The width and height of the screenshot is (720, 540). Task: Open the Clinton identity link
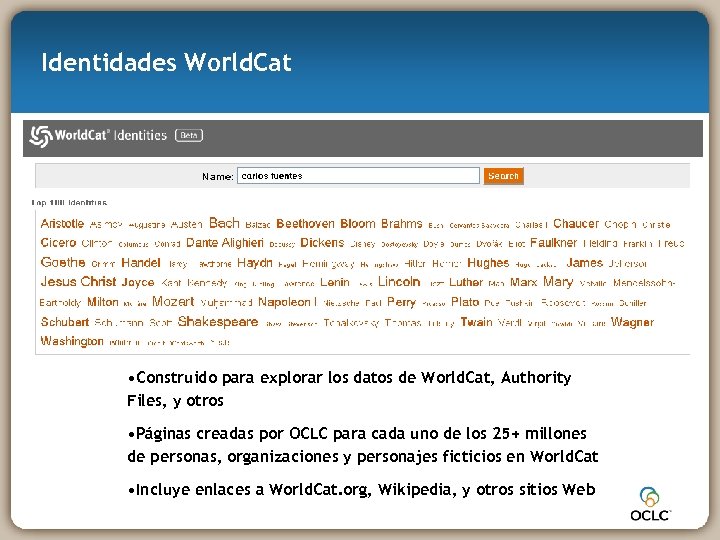(x=97, y=243)
